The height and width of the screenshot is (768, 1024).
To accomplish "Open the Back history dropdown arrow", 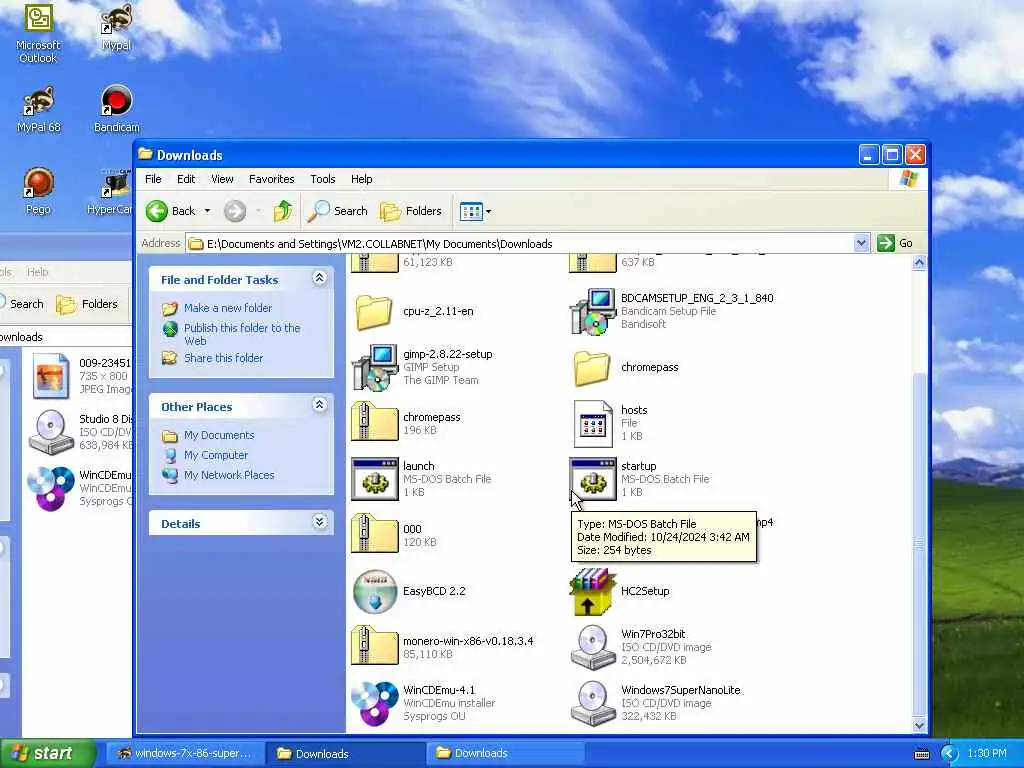I will 207,211.
